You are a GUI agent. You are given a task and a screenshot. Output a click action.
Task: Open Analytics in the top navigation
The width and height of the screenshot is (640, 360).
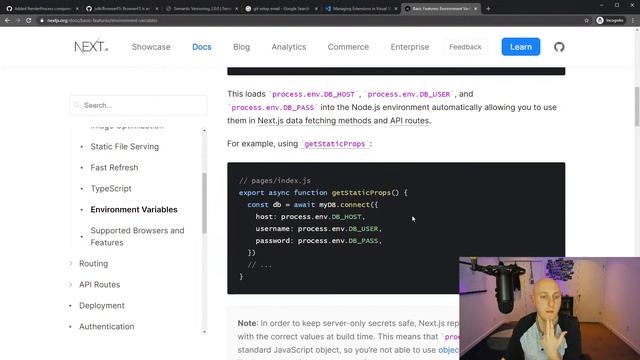point(289,47)
